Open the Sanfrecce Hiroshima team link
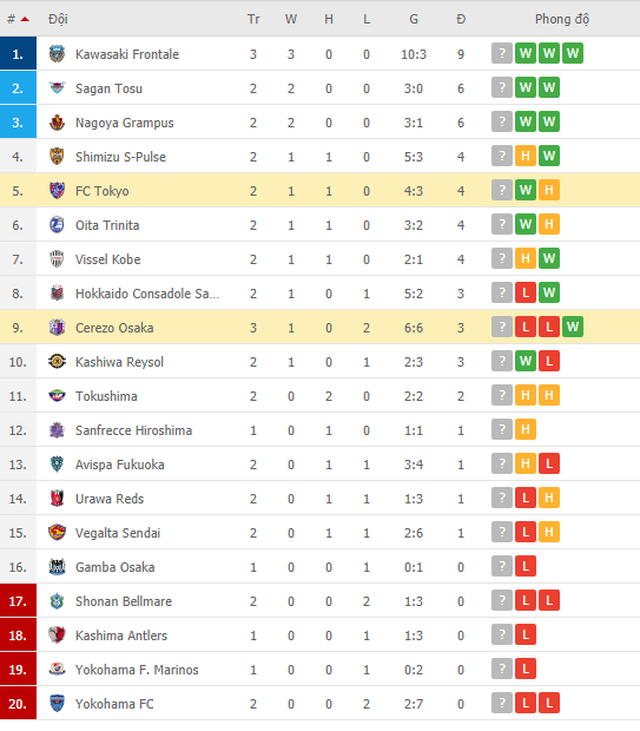The height and width of the screenshot is (731, 640). [133, 430]
